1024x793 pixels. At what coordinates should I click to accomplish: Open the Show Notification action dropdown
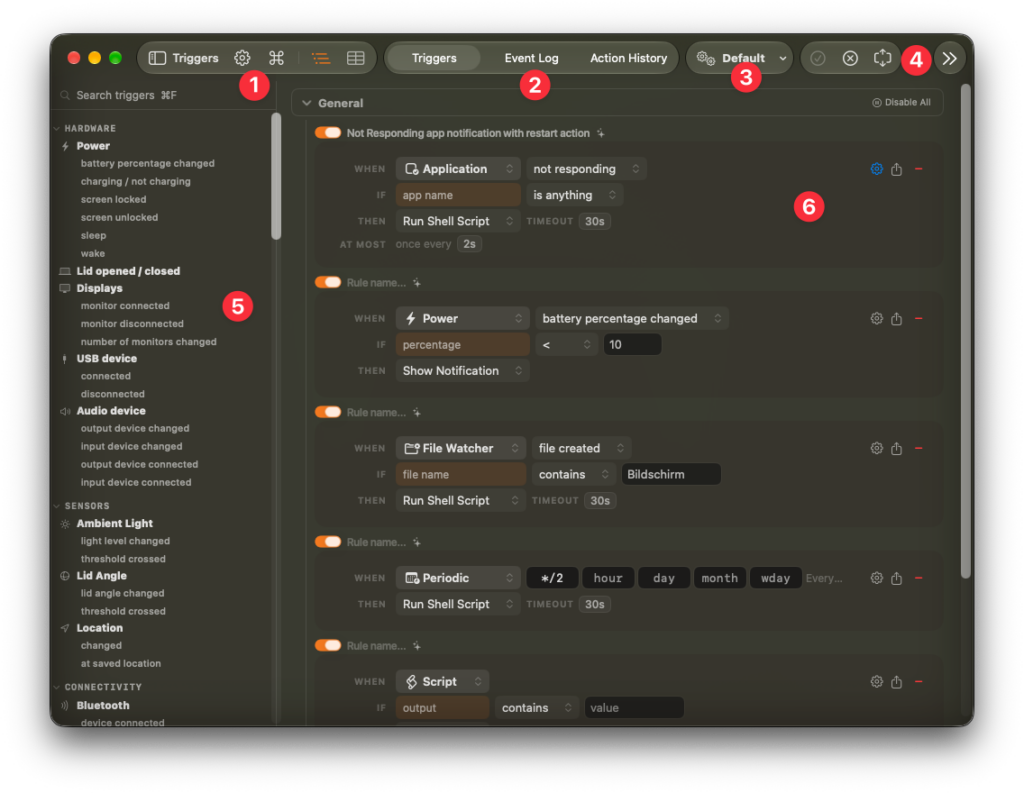tap(462, 371)
